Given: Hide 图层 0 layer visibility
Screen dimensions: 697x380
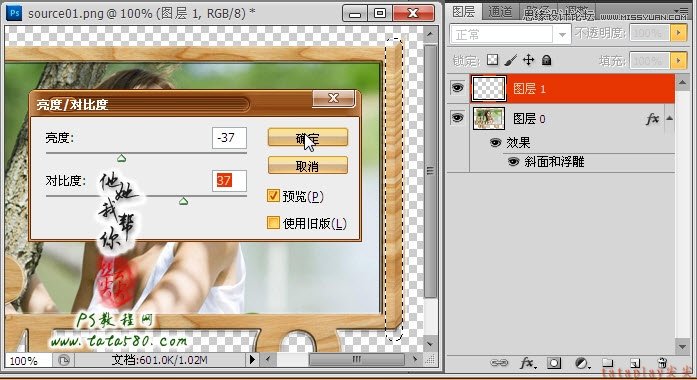Looking at the screenshot, I should point(457,118).
